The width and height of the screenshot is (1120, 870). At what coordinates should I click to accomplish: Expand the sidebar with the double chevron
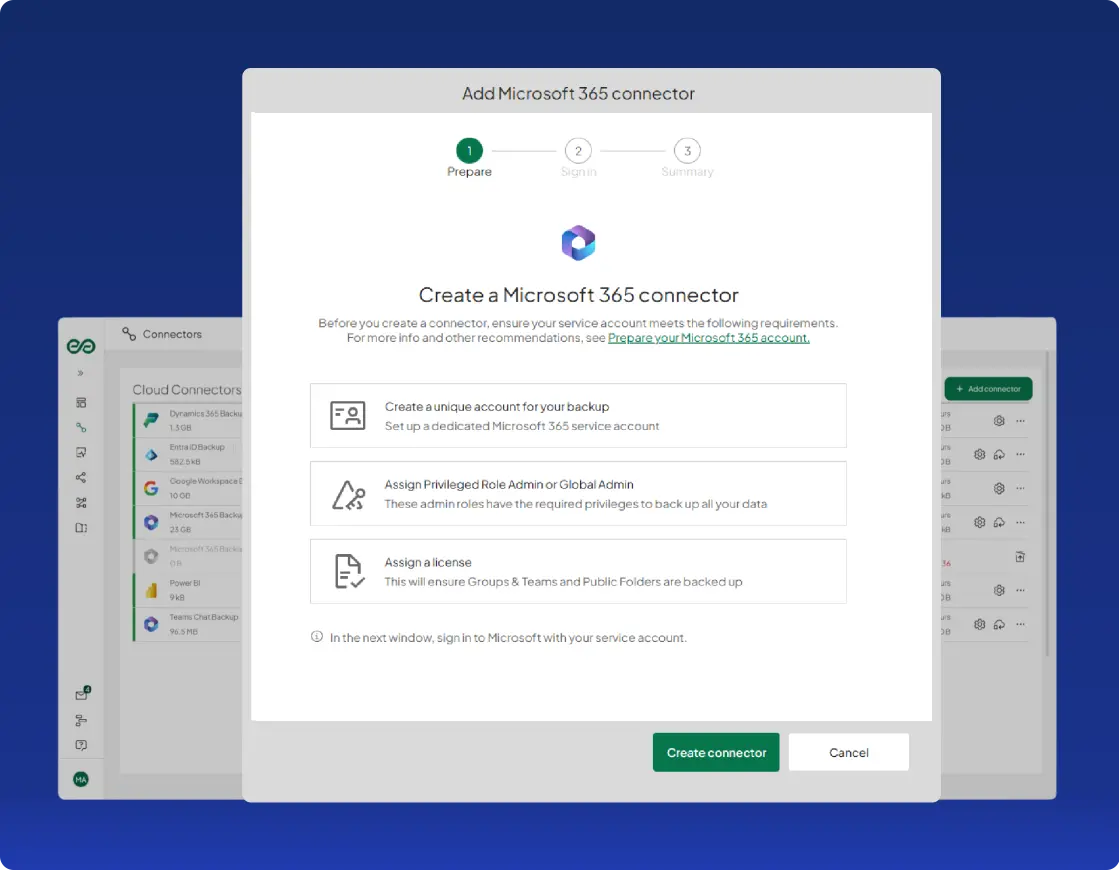pyautogui.click(x=81, y=373)
